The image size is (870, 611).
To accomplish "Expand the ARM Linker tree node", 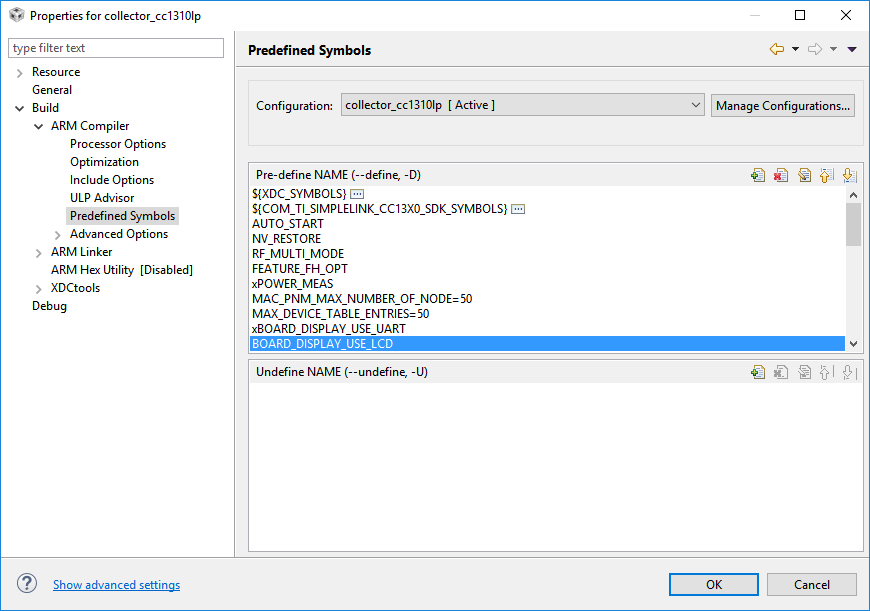I will click(x=39, y=252).
